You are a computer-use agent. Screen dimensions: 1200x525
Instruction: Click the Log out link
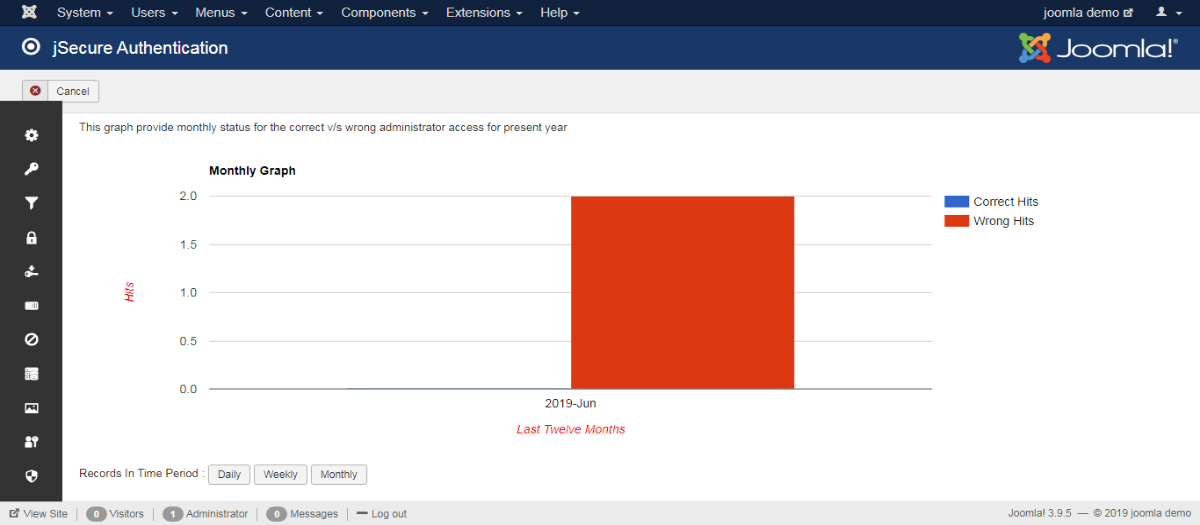point(382,514)
